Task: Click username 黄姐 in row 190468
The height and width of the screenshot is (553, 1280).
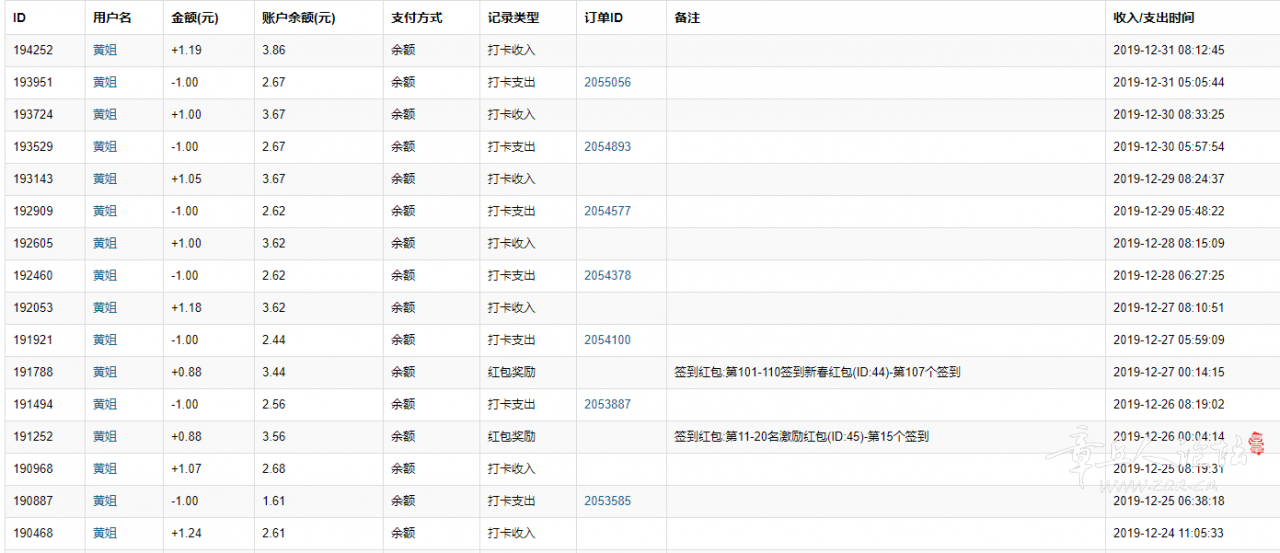Action: coord(105,533)
